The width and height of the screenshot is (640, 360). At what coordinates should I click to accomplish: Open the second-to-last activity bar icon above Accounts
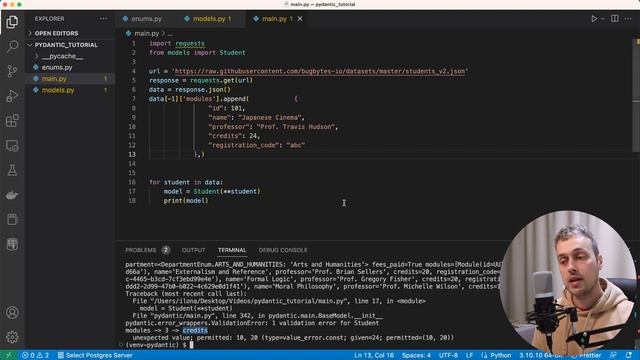pos(12,244)
